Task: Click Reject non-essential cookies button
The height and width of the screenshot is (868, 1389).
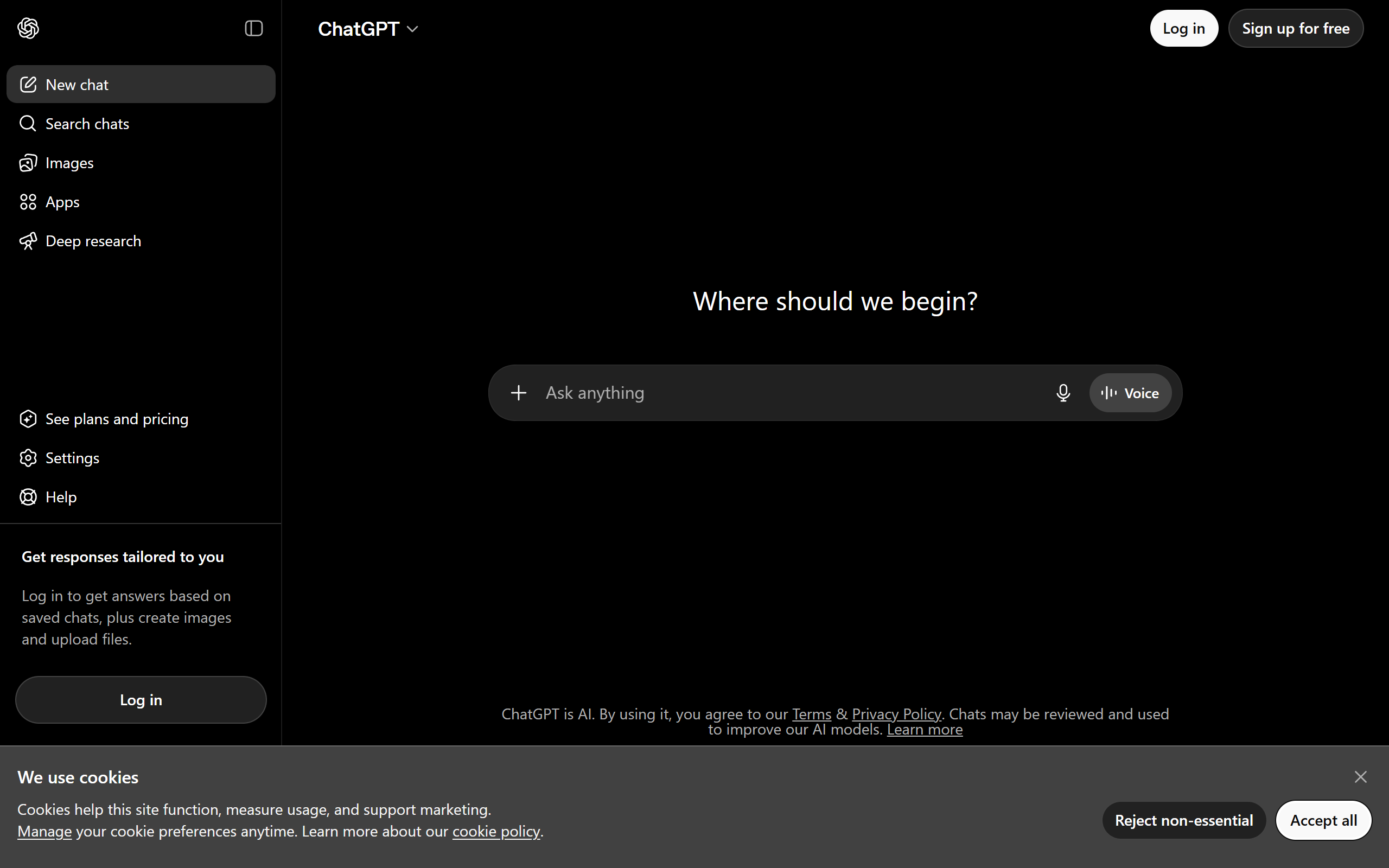Action: pyautogui.click(x=1183, y=820)
